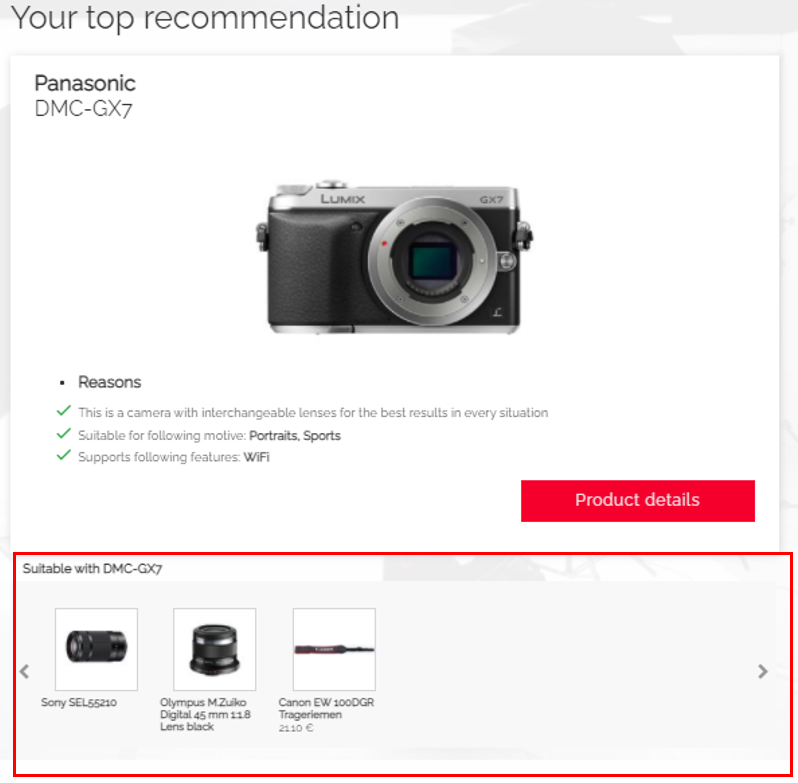Screen dimensions: 798x783
Task: Open Canon EW 100DGR Trageriemen link
Action: click(x=326, y=708)
